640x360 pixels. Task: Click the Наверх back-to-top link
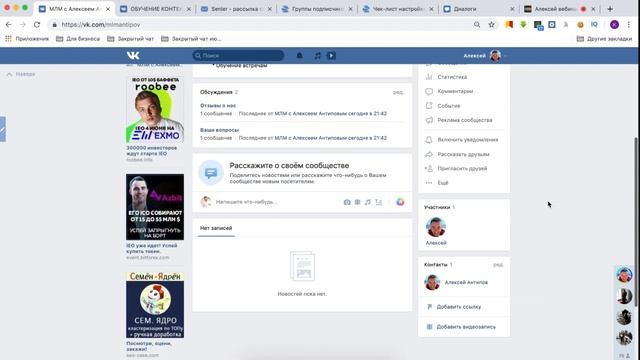tap(21, 74)
